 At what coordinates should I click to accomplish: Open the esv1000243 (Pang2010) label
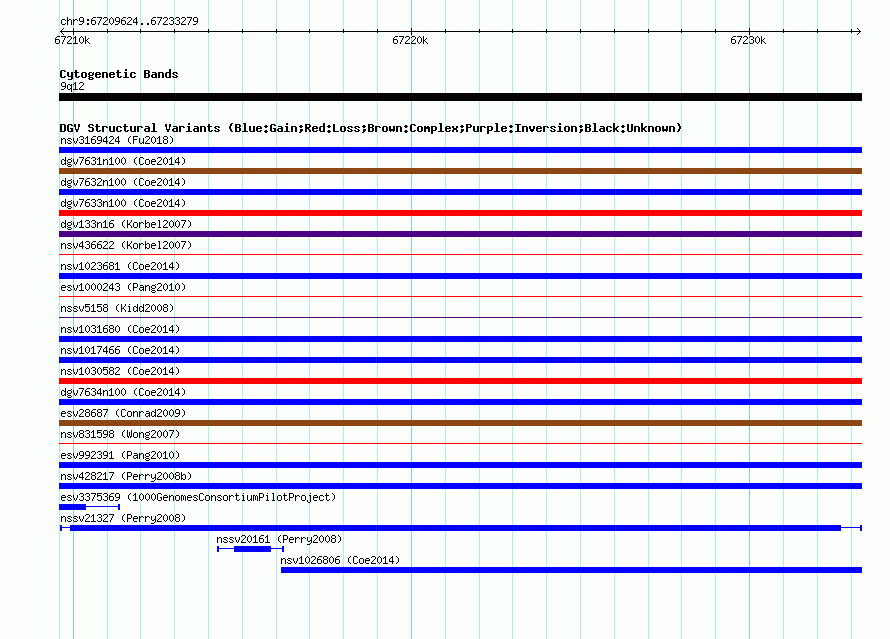tap(123, 287)
